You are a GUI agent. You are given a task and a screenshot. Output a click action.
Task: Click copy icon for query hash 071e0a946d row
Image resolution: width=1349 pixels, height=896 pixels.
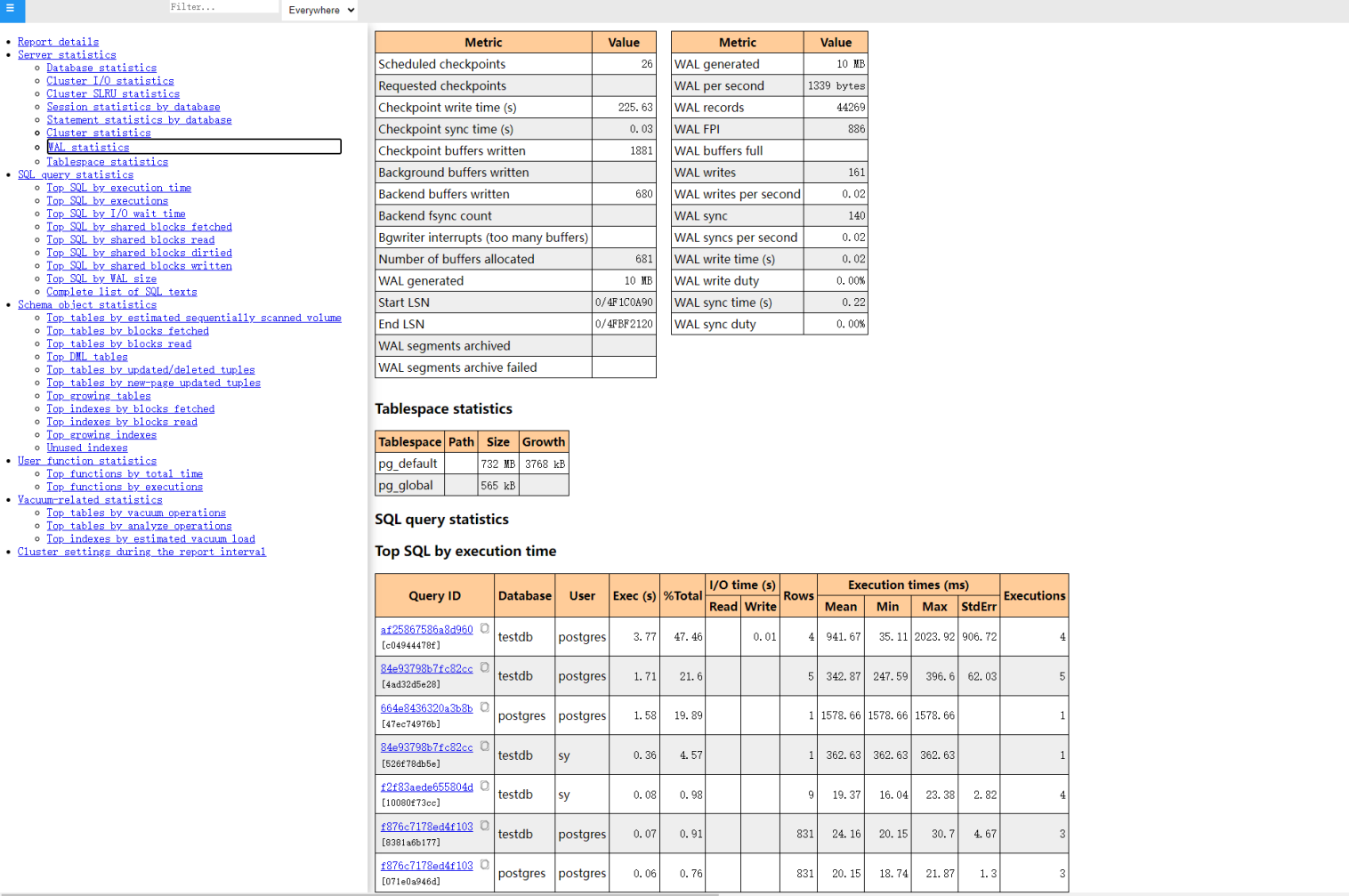[x=485, y=865]
